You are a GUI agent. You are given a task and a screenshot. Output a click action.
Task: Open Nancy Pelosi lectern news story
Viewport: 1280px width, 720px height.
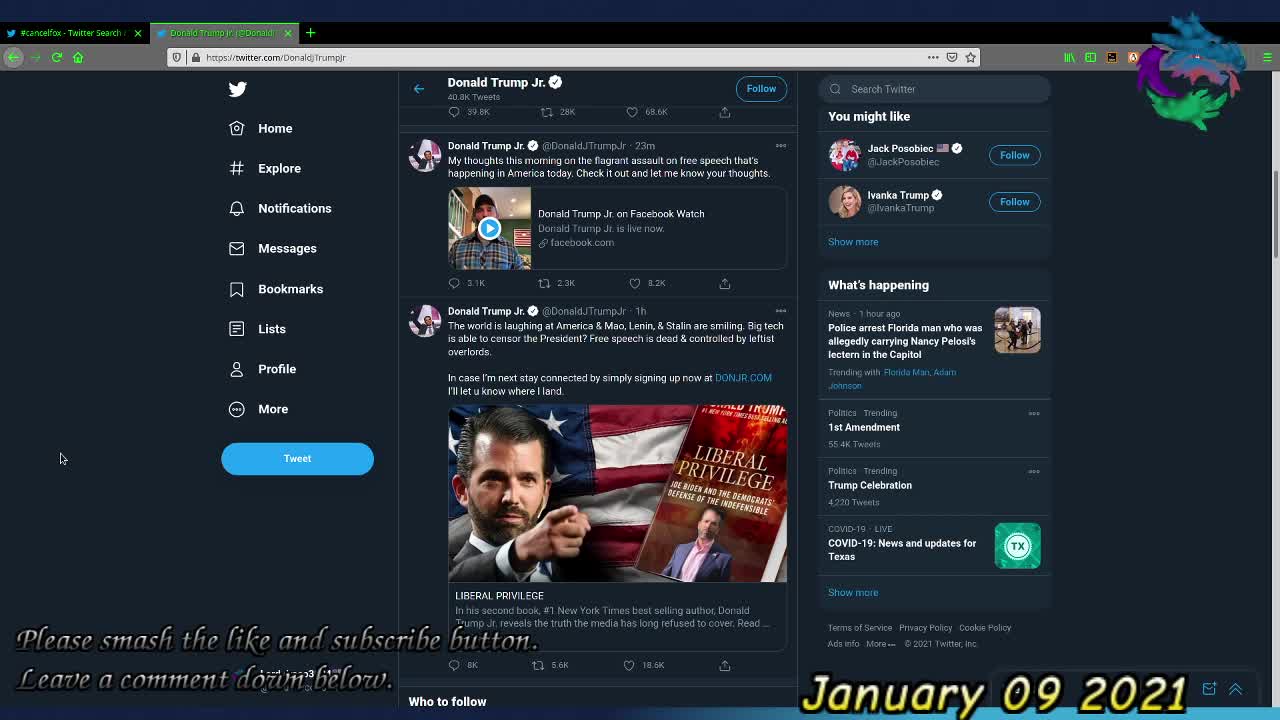point(905,341)
